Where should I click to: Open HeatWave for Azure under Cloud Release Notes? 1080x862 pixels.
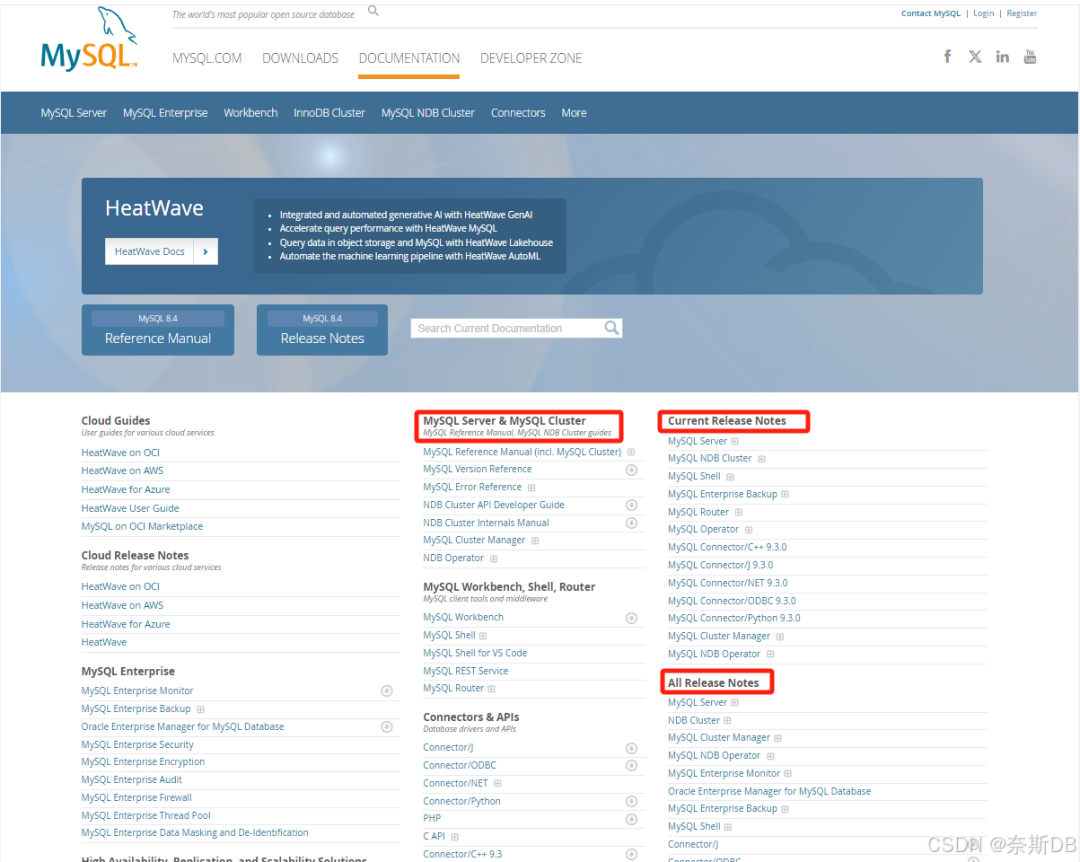(125, 624)
